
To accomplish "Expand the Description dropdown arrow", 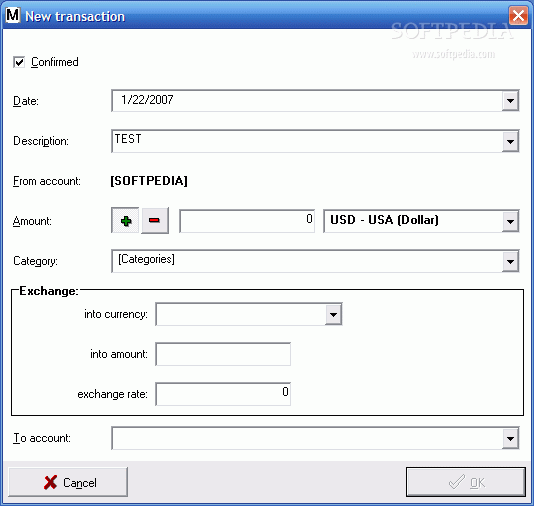I will pos(510,141).
